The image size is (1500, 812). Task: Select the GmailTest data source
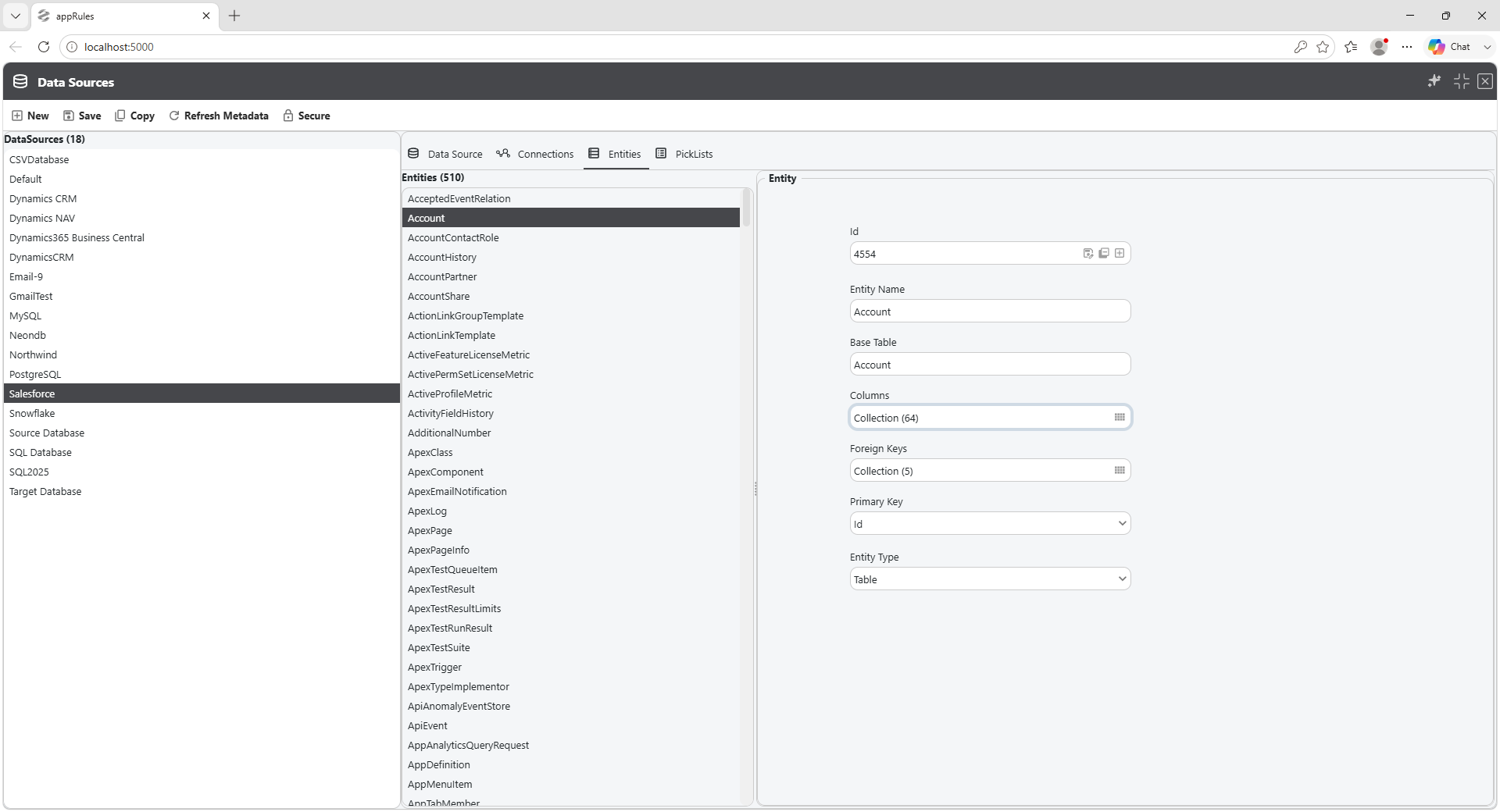pyautogui.click(x=202, y=296)
